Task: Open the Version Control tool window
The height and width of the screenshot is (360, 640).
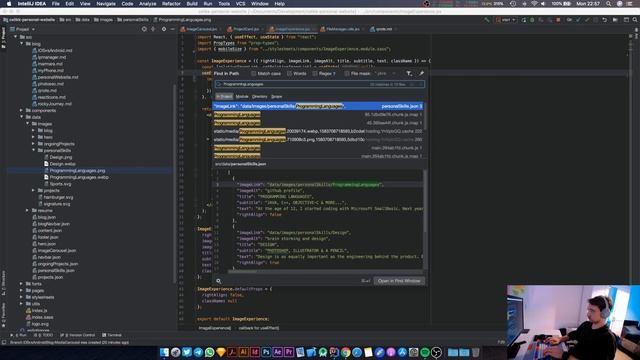Action: [78, 335]
